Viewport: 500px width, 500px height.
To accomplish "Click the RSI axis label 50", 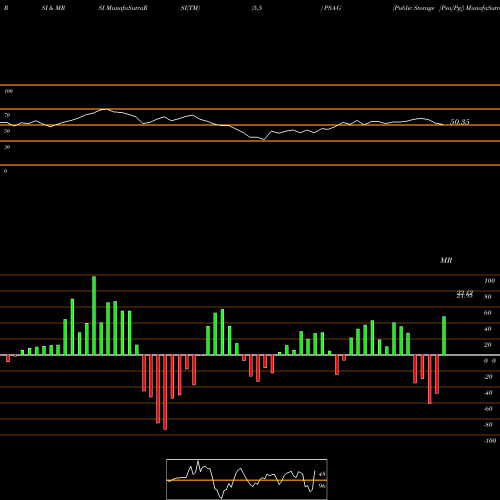I will coord(7,131).
